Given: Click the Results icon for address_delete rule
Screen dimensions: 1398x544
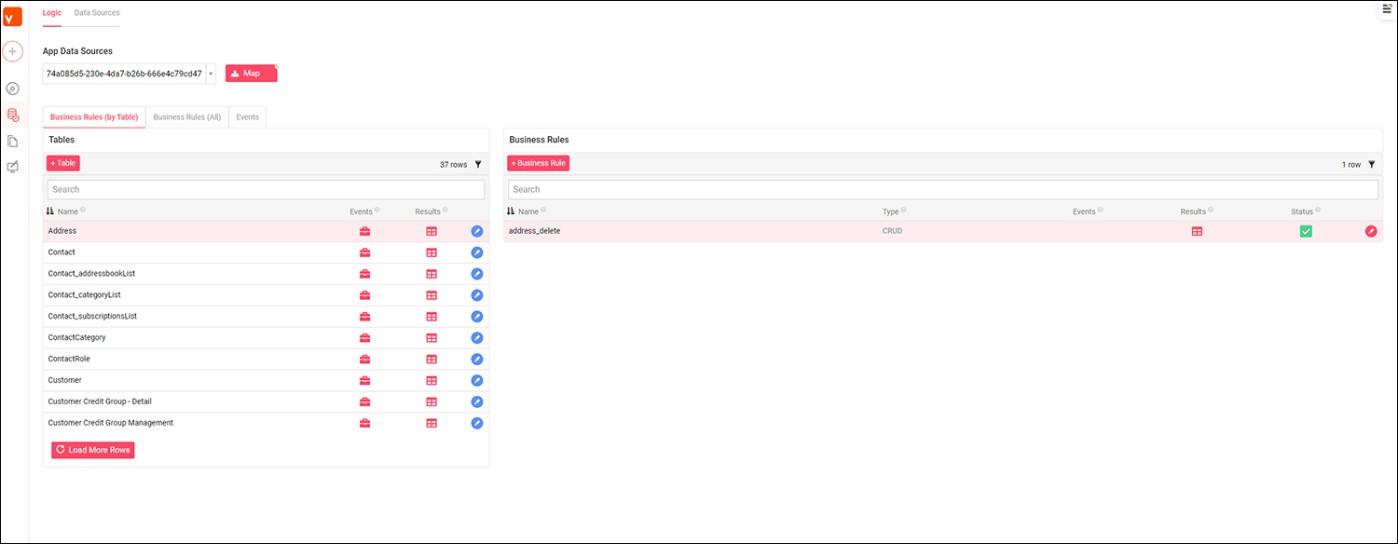Looking at the screenshot, I should (x=1196, y=231).
